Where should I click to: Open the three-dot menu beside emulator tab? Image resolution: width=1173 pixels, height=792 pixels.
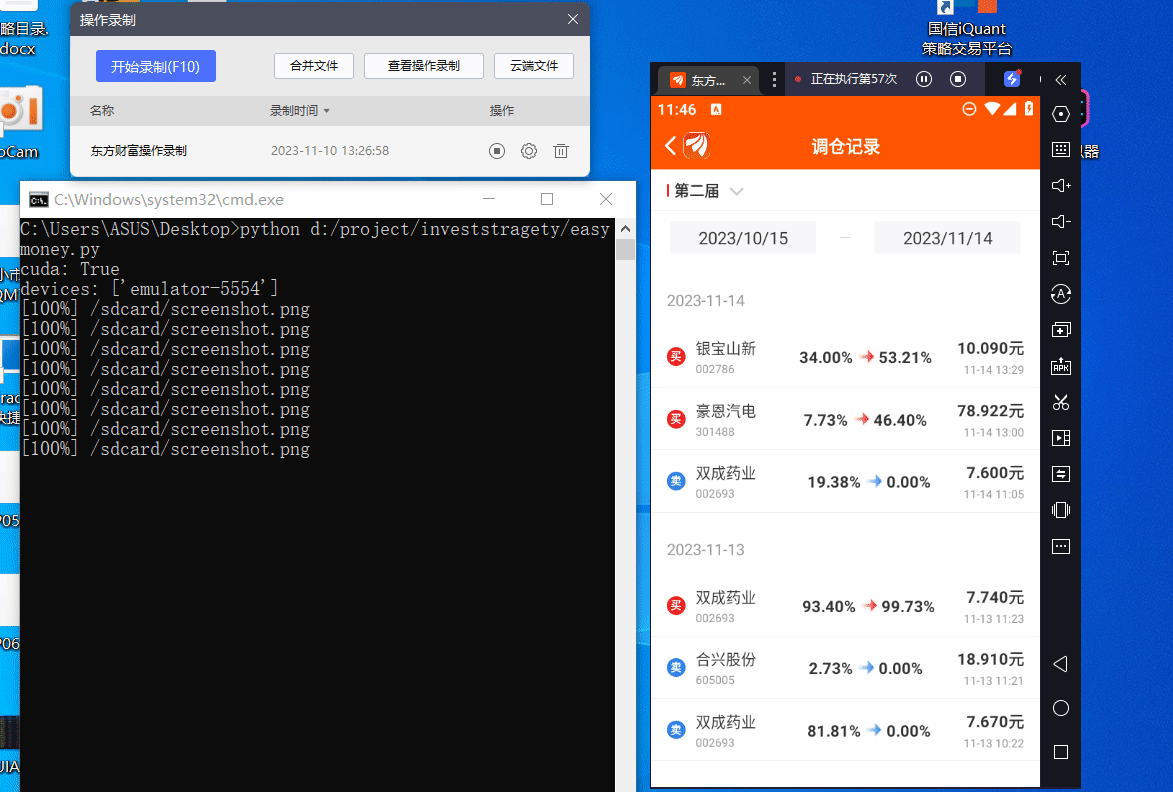774,80
